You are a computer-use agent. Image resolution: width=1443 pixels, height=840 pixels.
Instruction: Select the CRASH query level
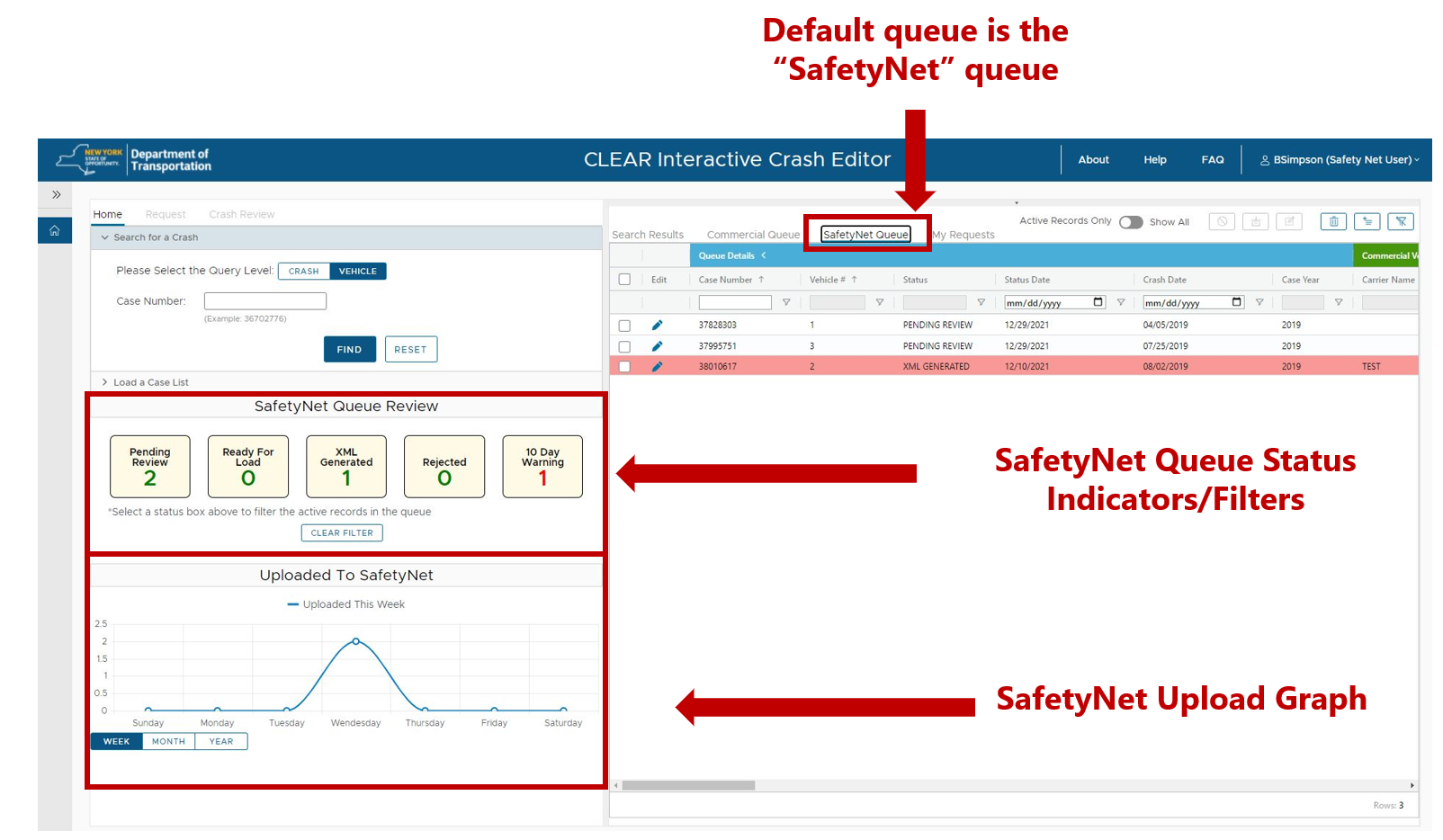tap(304, 271)
